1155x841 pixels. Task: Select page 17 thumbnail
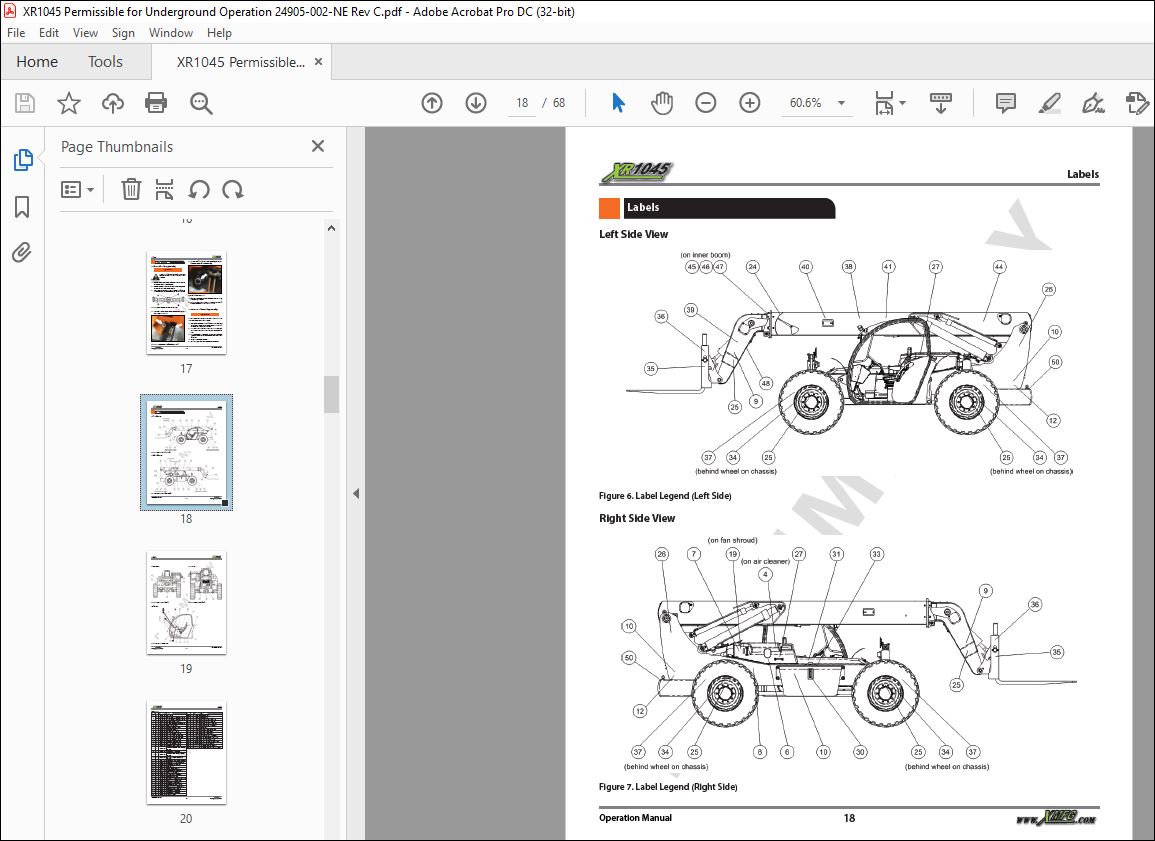pyautogui.click(x=186, y=303)
